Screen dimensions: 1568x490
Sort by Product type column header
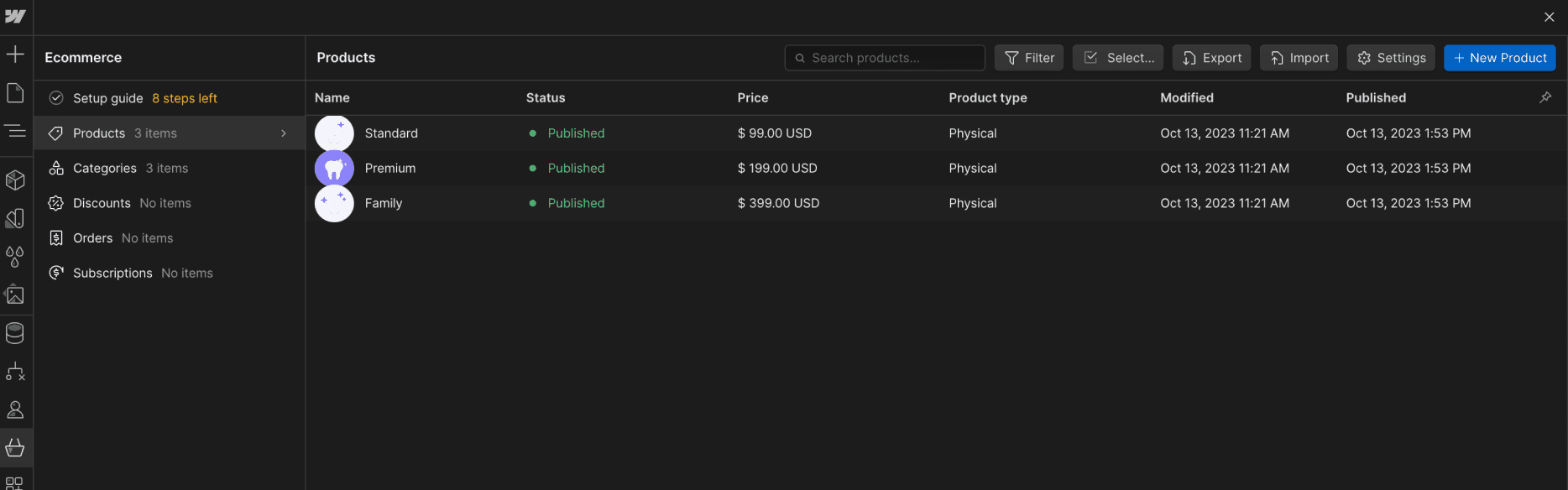pyautogui.click(x=988, y=97)
